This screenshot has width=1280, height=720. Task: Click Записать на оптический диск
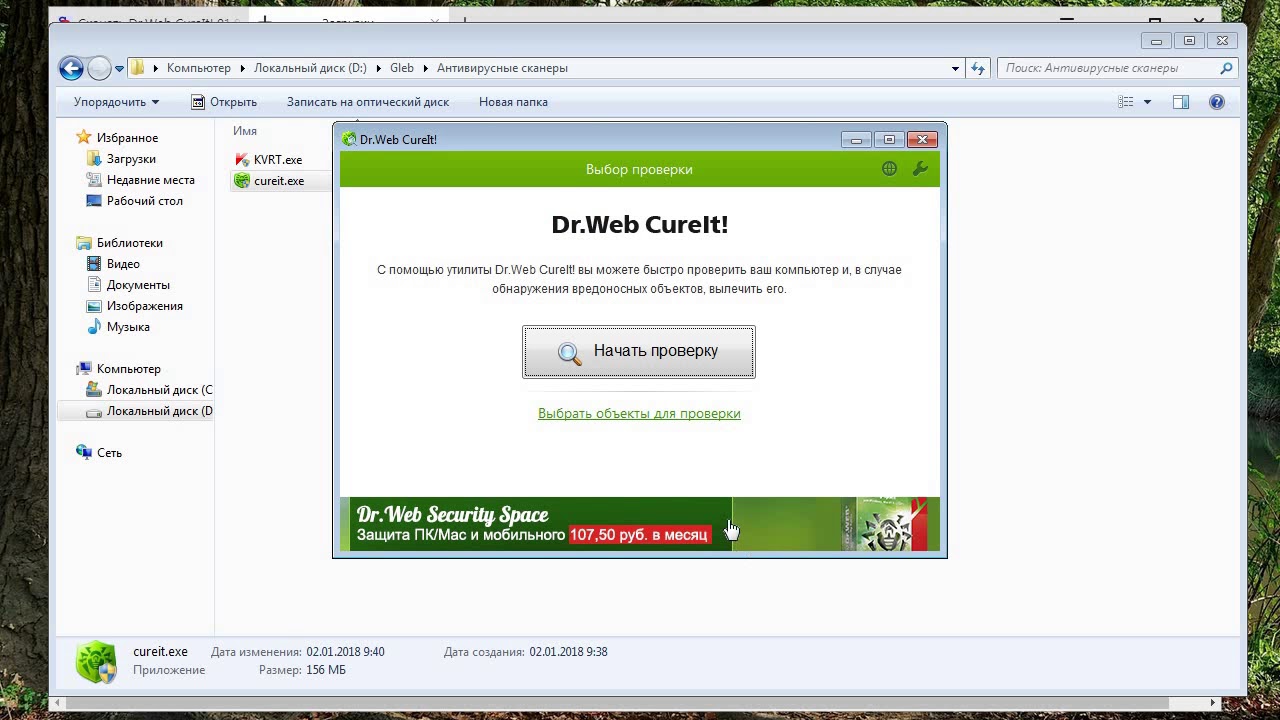click(367, 102)
